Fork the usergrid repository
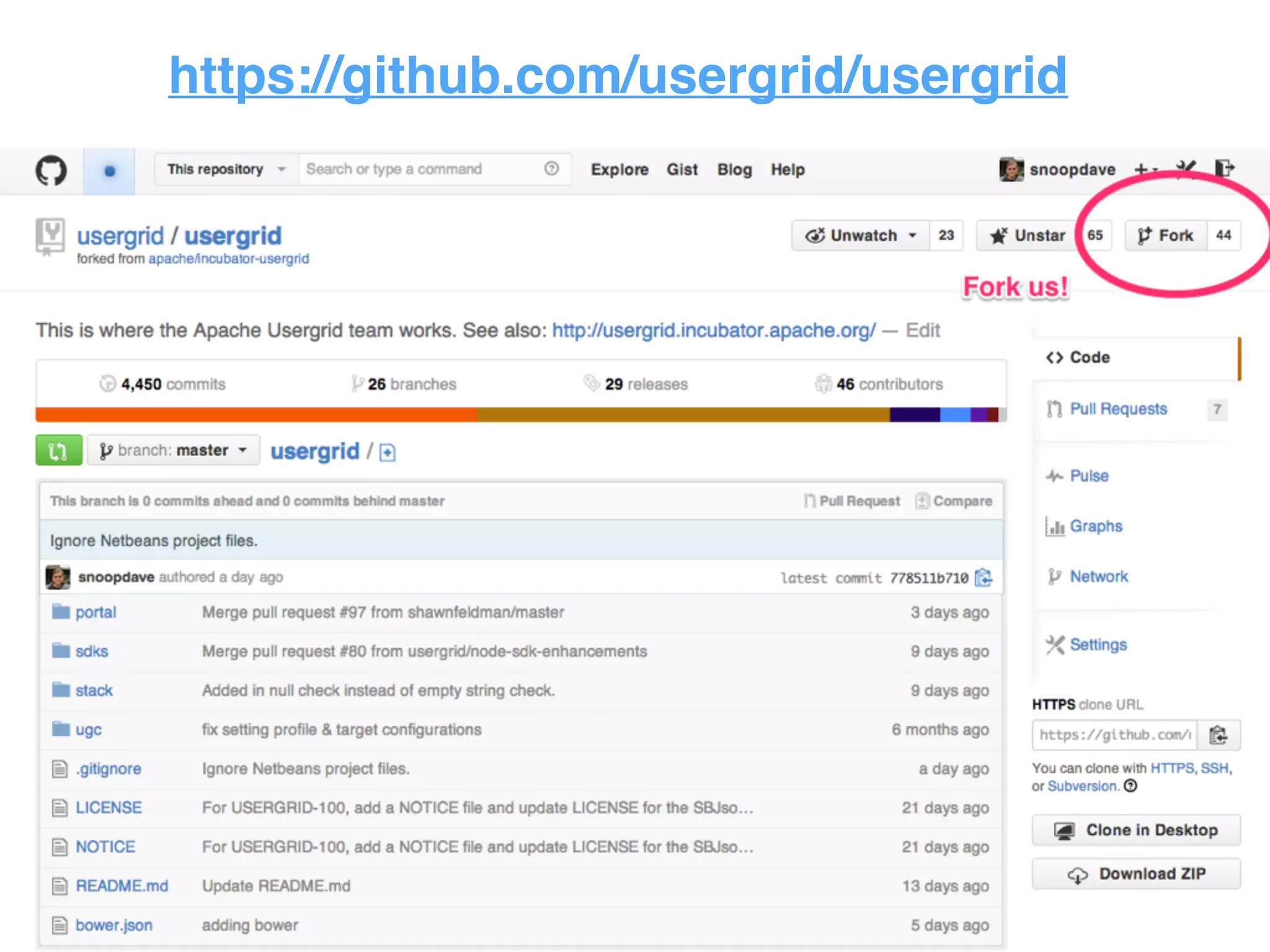This screenshot has height=952, width=1270. [x=1166, y=236]
